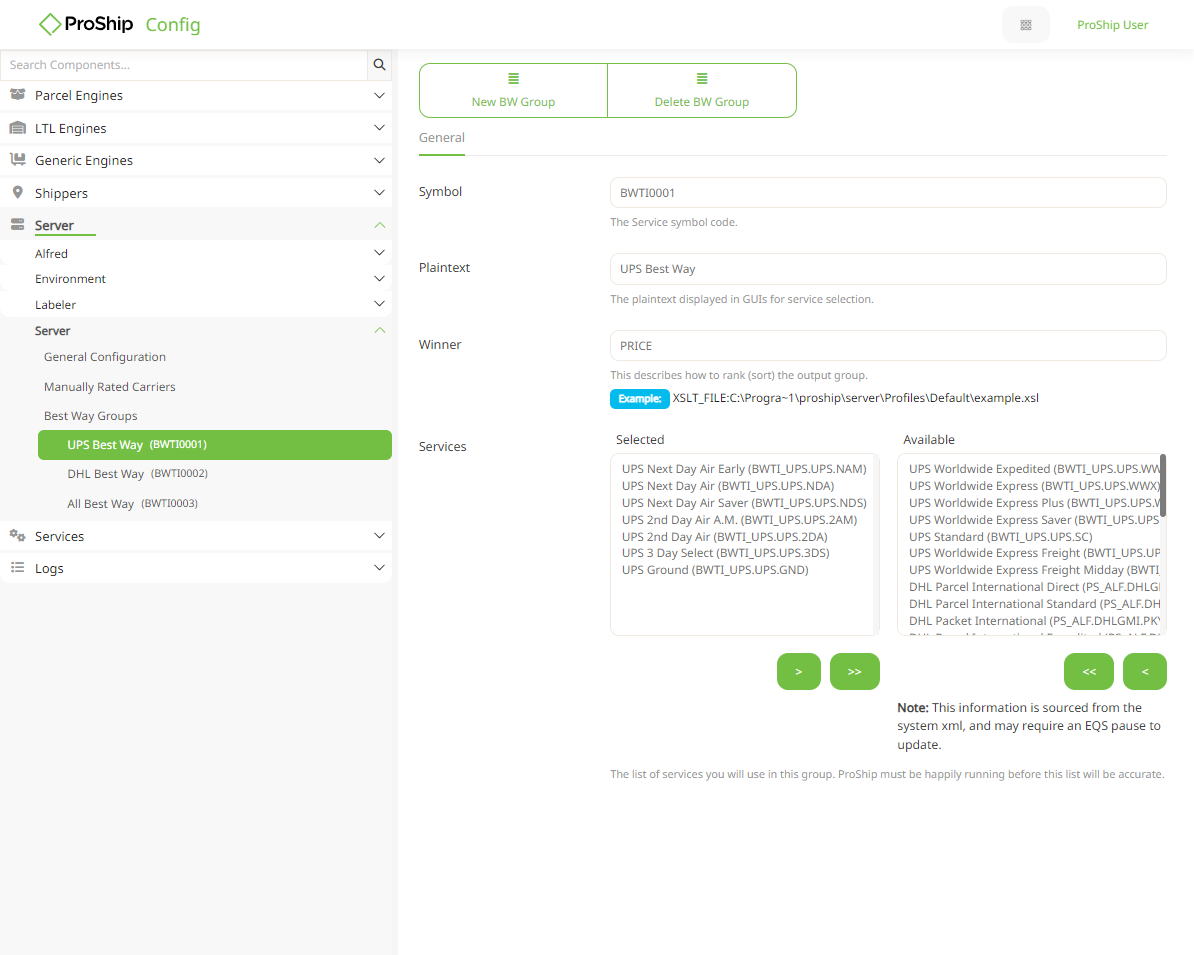
Task: Click the Winner field PRICE
Action: (888, 346)
